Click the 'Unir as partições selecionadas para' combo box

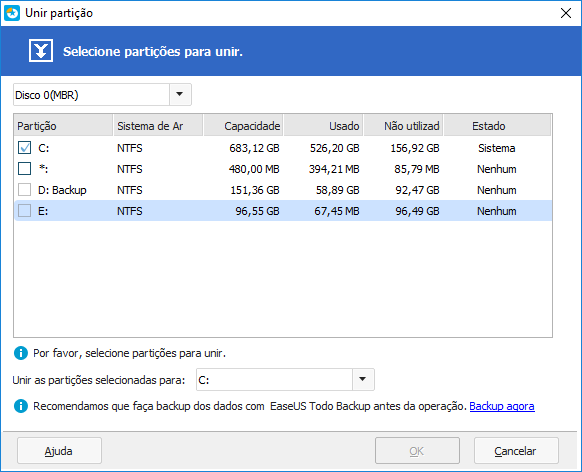(x=285, y=379)
